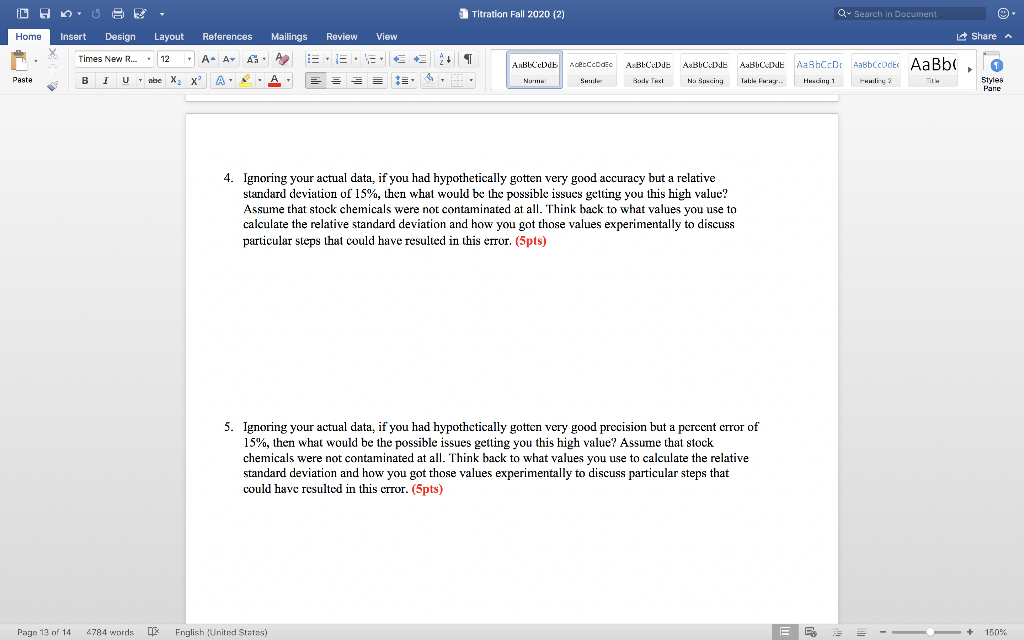Screen dimensions: 1024x640
Task: Expand the bullet list options
Action: point(326,60)
